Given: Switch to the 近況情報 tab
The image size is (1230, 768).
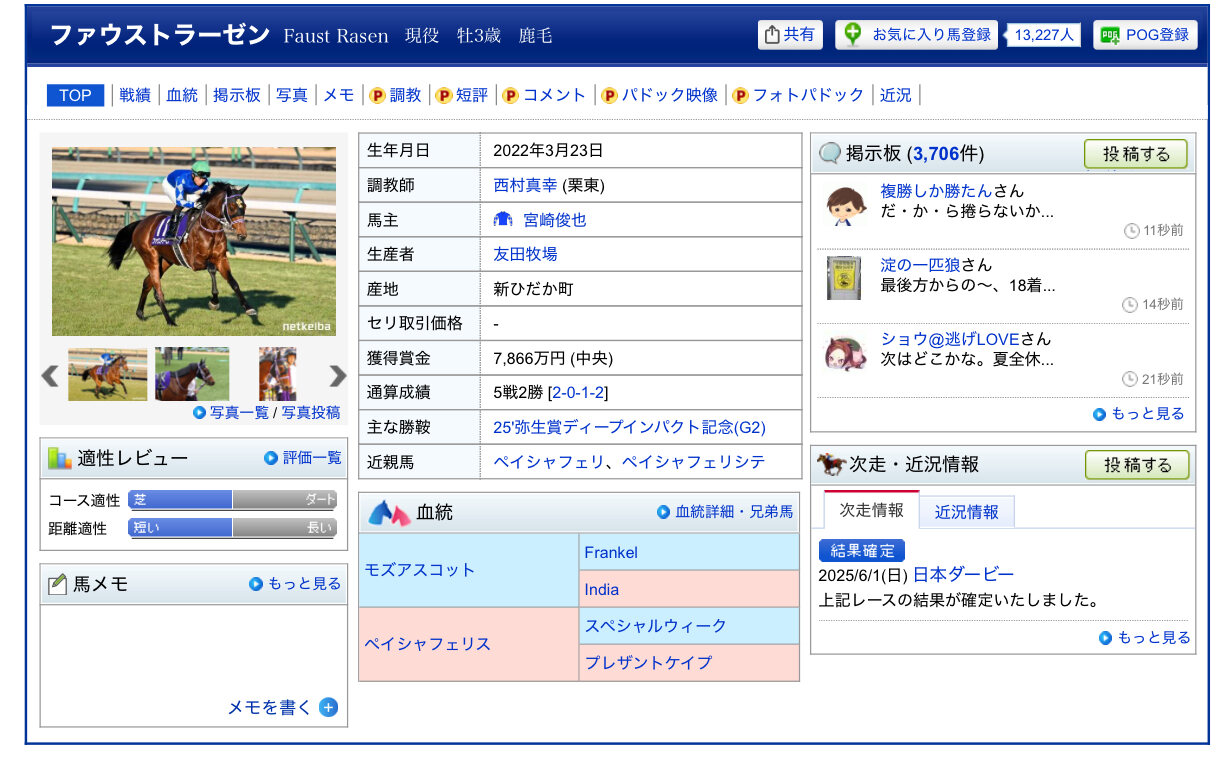Looking at the screenshot, I should [x=966, y=512].
